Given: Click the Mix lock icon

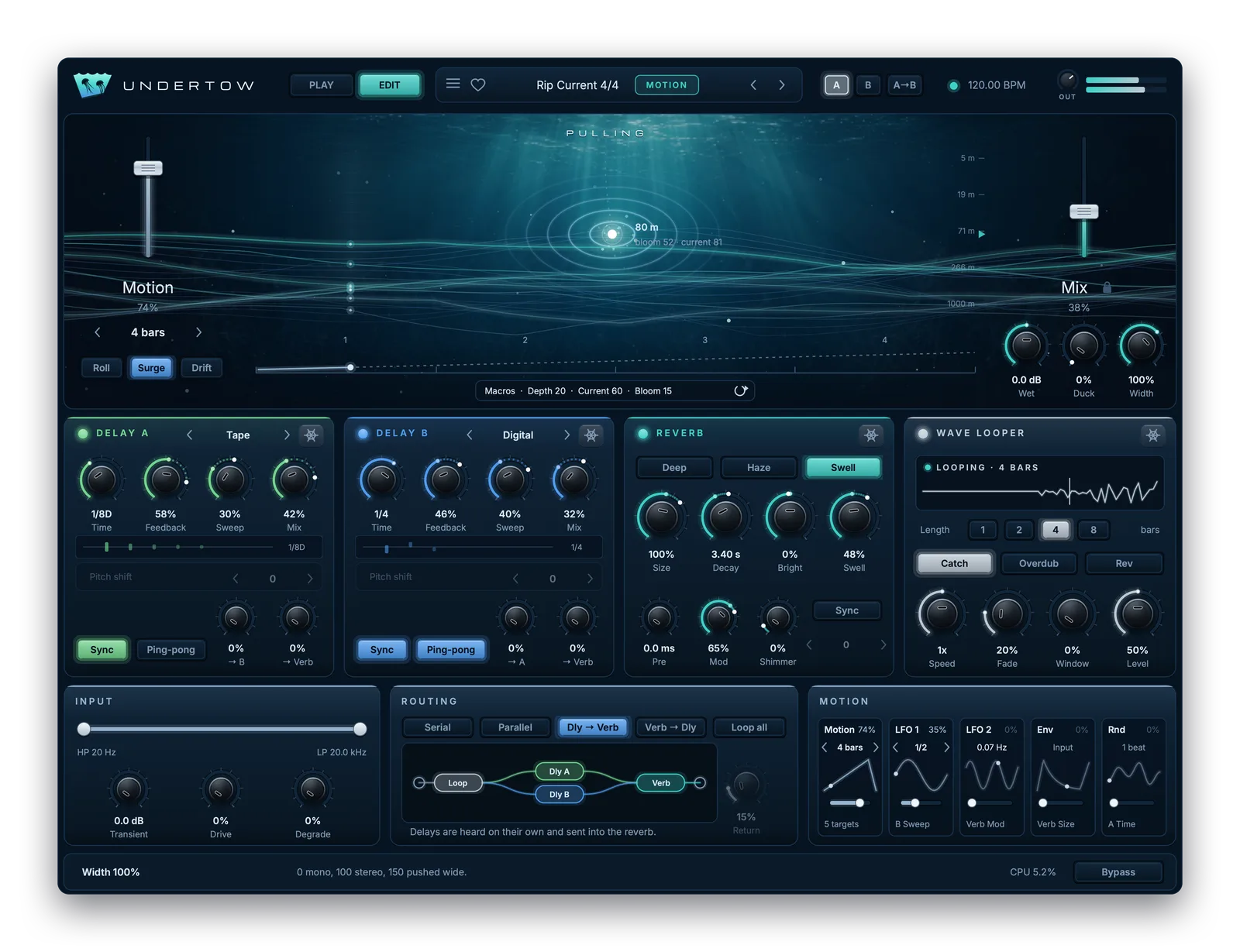Looking at the screenshot, I should click(1107, 287).
